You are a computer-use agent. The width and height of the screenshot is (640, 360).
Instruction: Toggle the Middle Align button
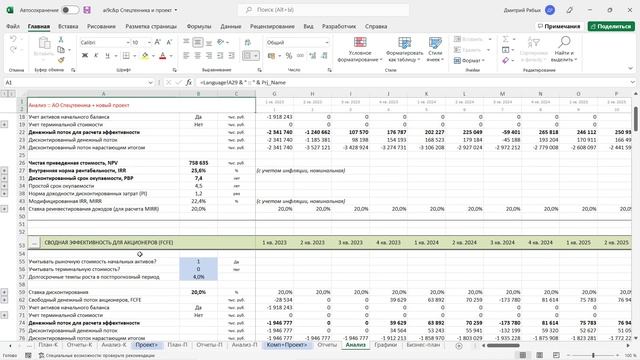(x=198, y=42)
